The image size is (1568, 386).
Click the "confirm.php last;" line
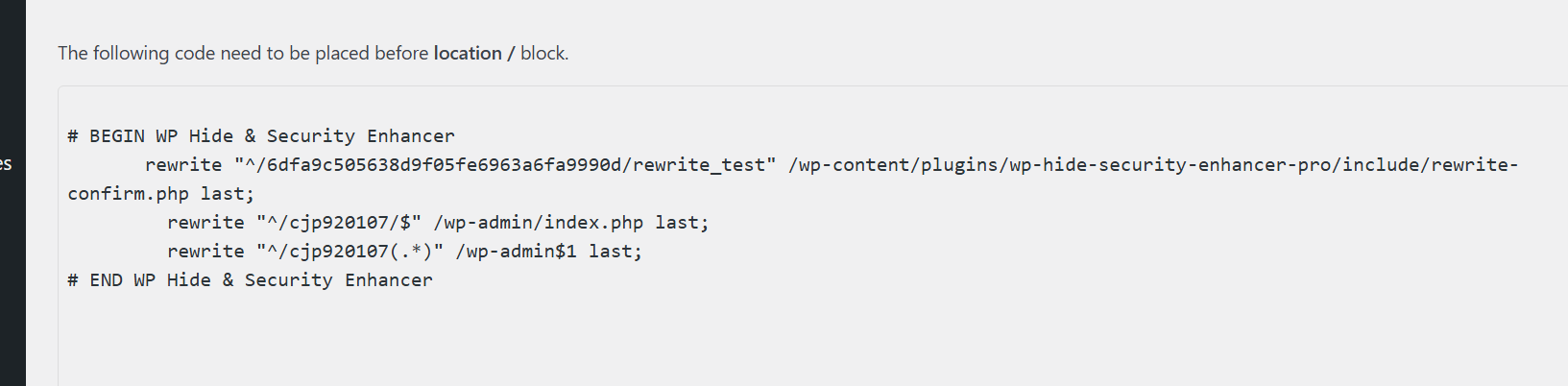[x=160, y=194]
